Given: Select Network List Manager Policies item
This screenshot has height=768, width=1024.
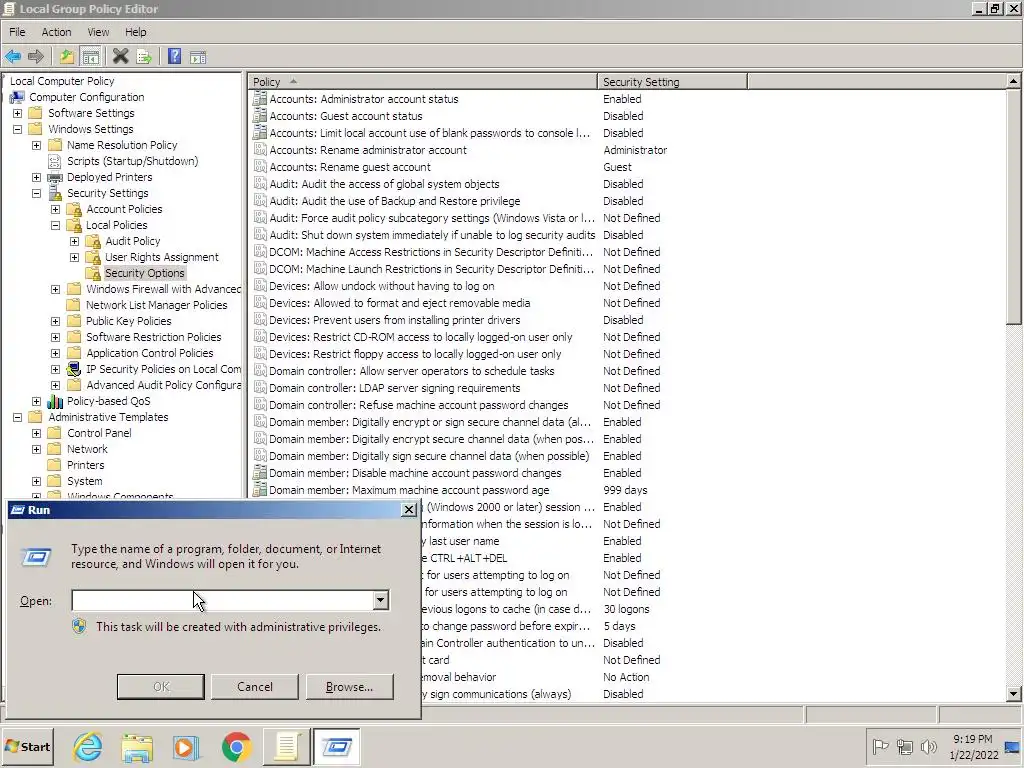Looking at the screenshot, I should pos(157,305).
